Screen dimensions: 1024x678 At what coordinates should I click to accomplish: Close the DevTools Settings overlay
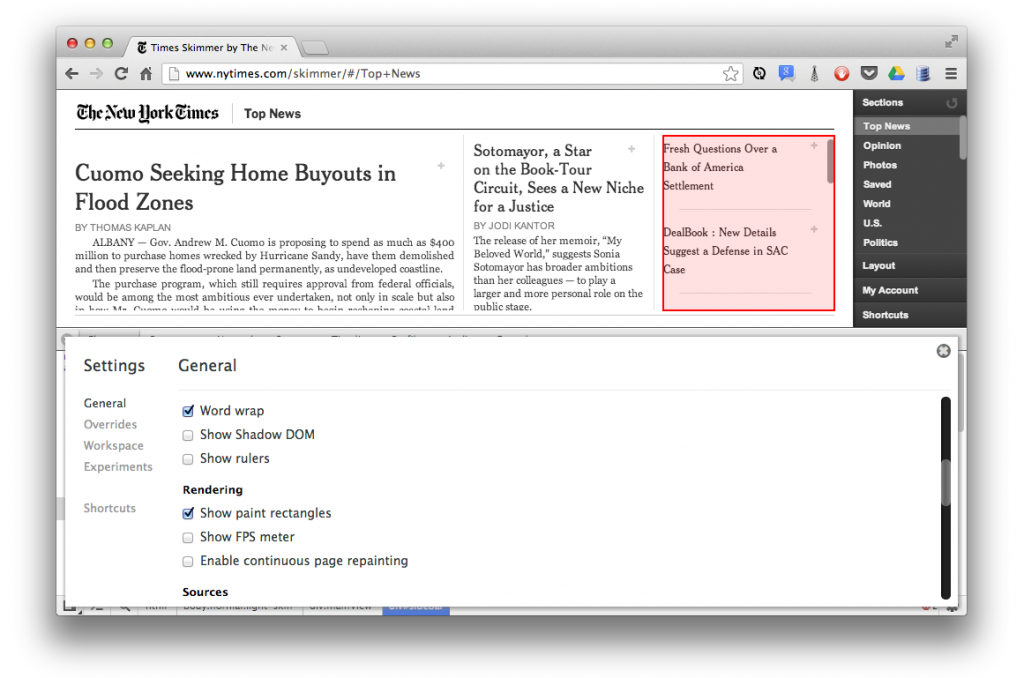(943, 351)
